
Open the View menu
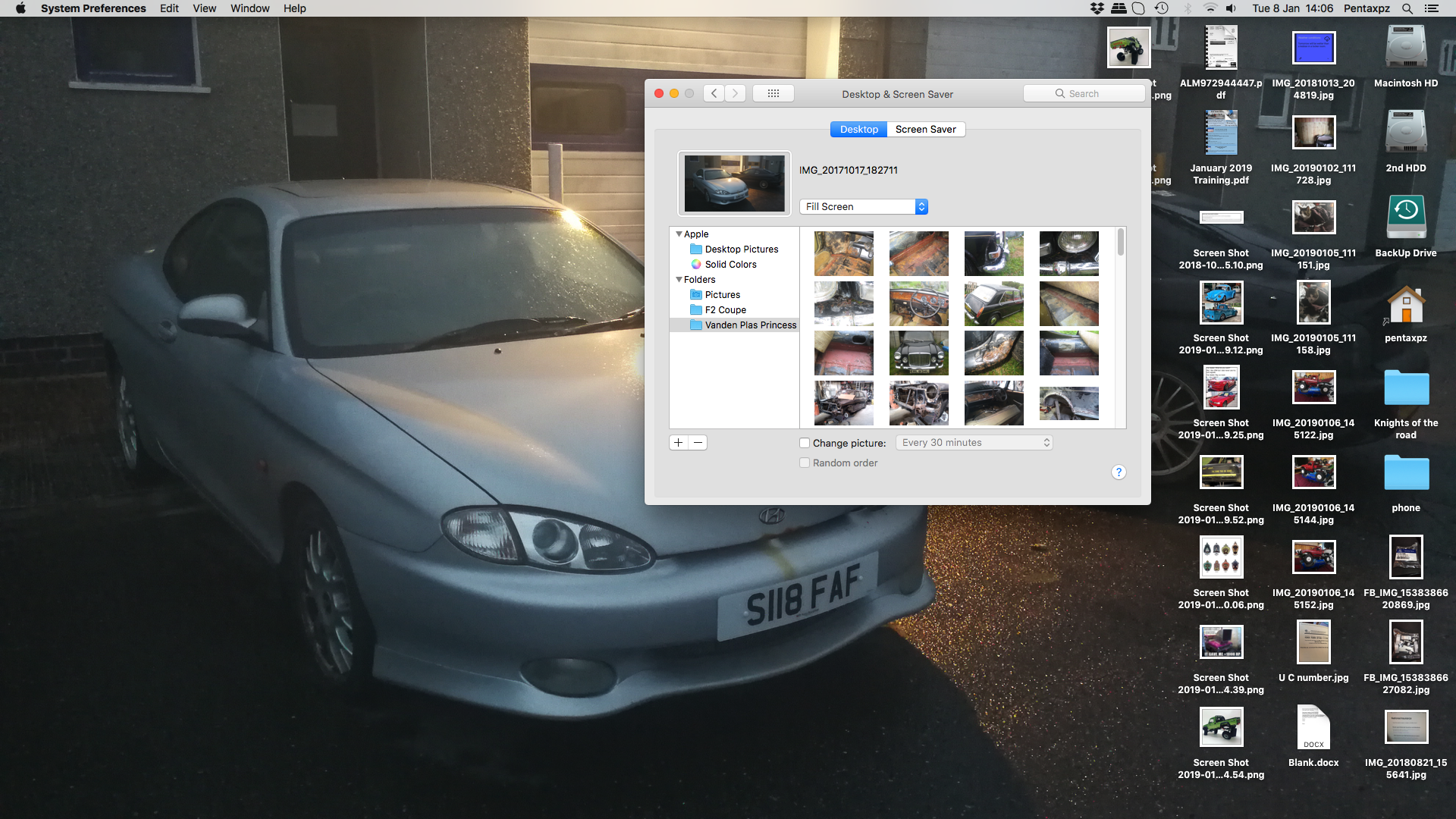coord(204,8)
